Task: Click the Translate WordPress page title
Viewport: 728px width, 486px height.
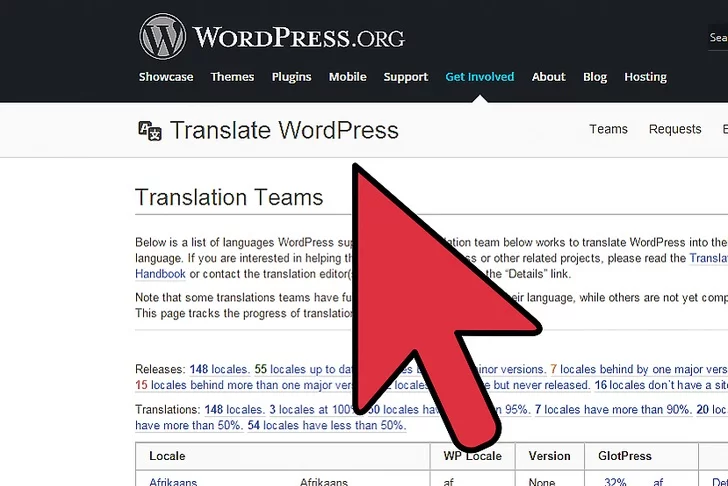Action: tap(284, 130)
